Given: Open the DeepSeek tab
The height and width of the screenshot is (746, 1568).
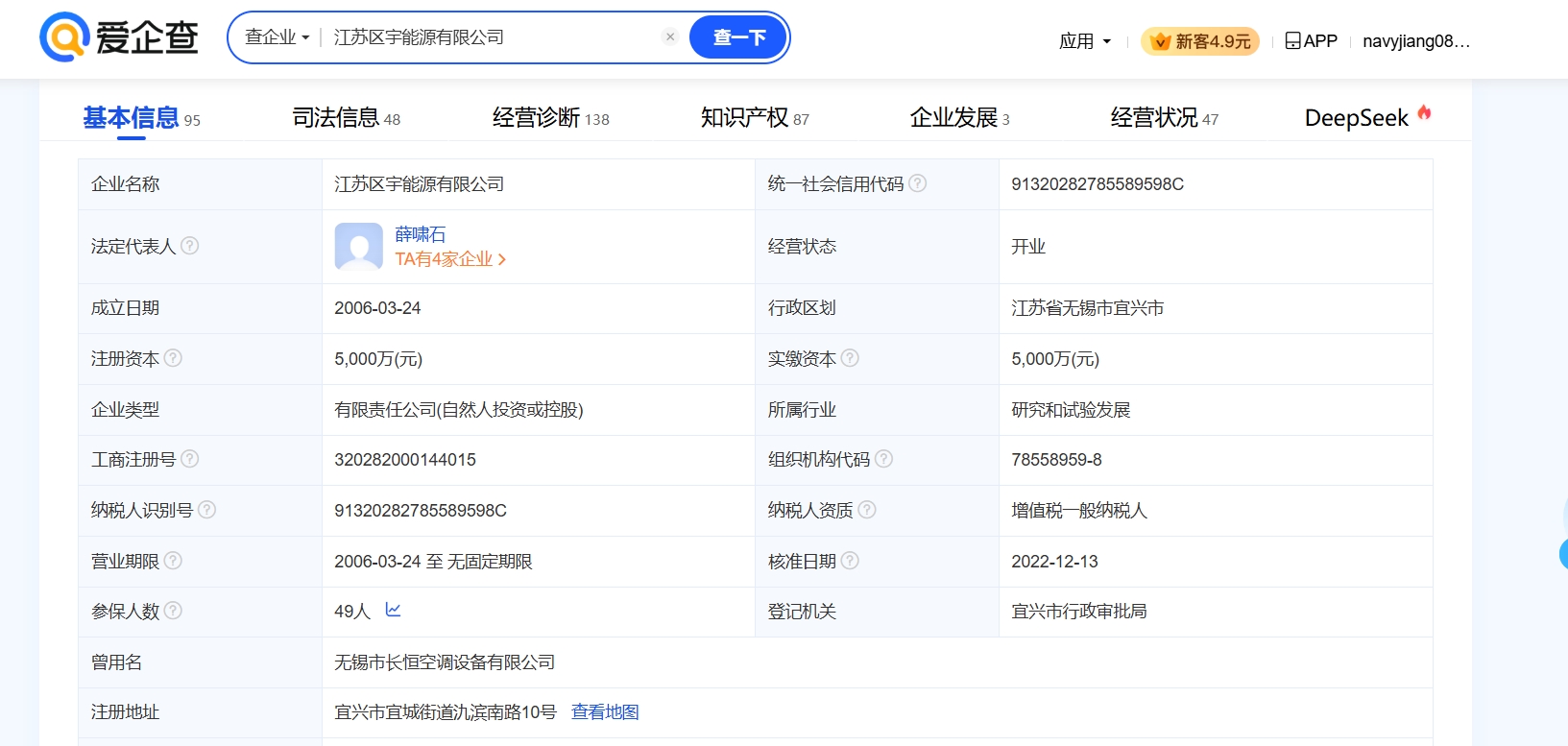Looking at the screenshot, I should 1356,118.
